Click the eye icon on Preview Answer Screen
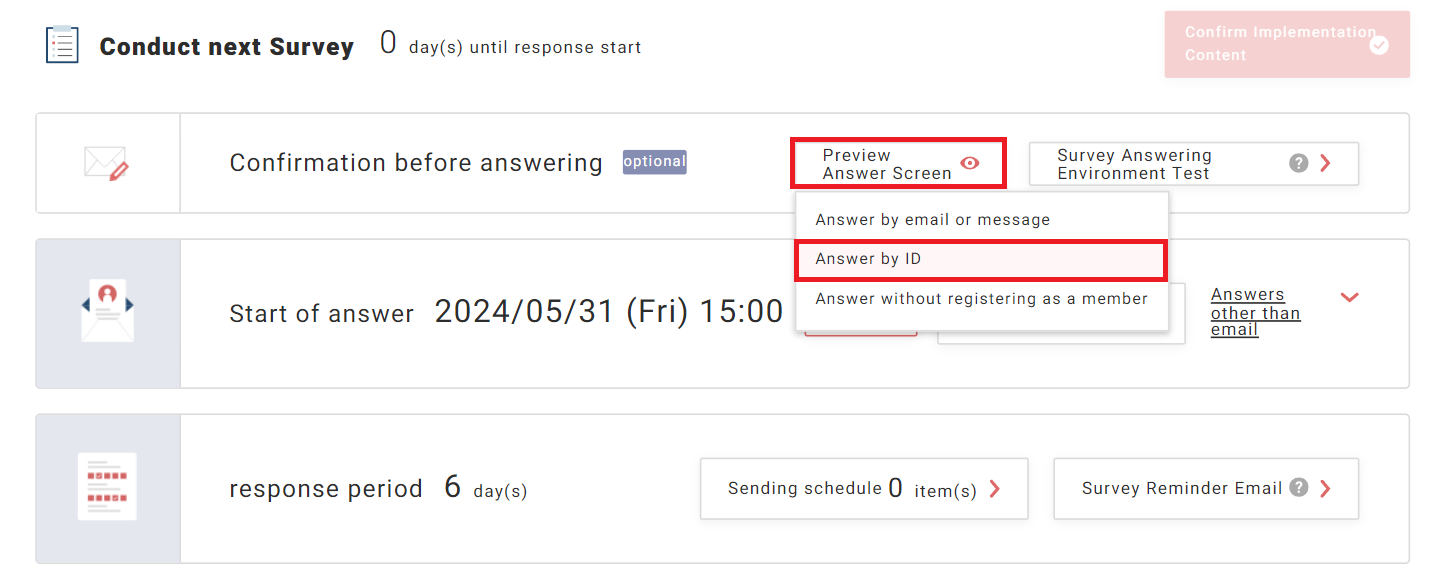The height and width of the screenshot is (586, 1441). (x=969, y=163)
